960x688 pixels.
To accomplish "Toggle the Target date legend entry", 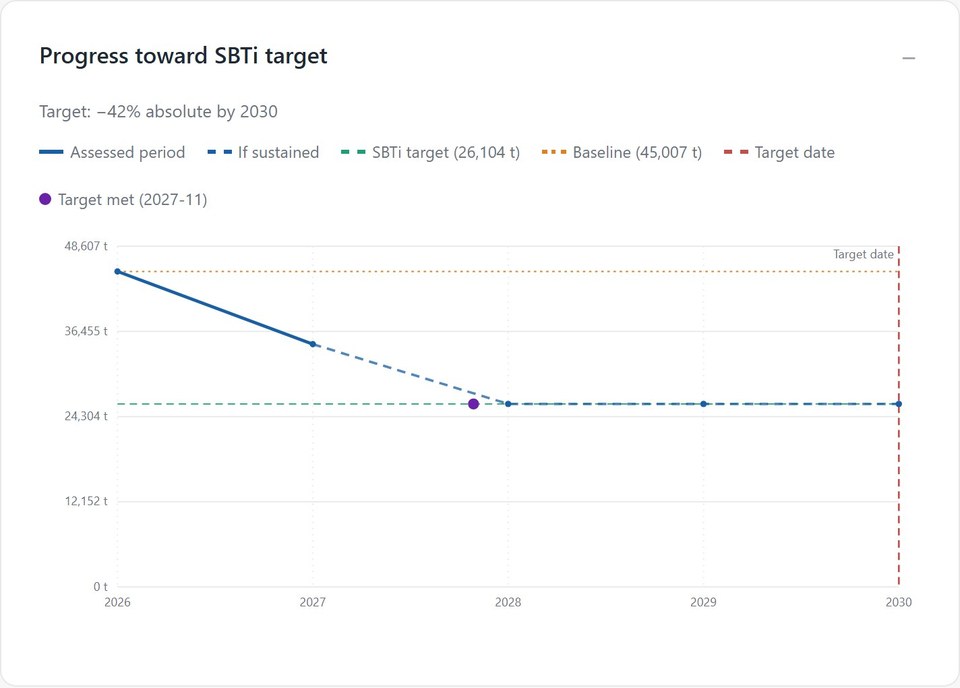I will point(779,152).
